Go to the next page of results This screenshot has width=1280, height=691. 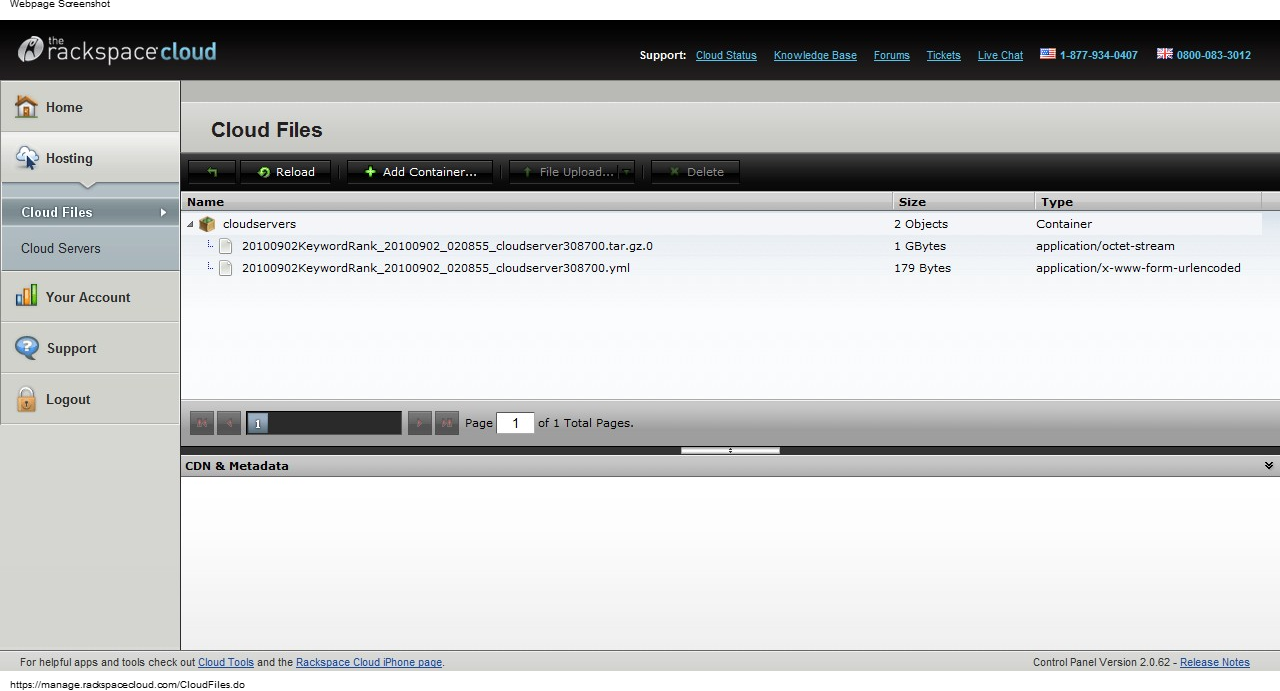pos(420,423)
